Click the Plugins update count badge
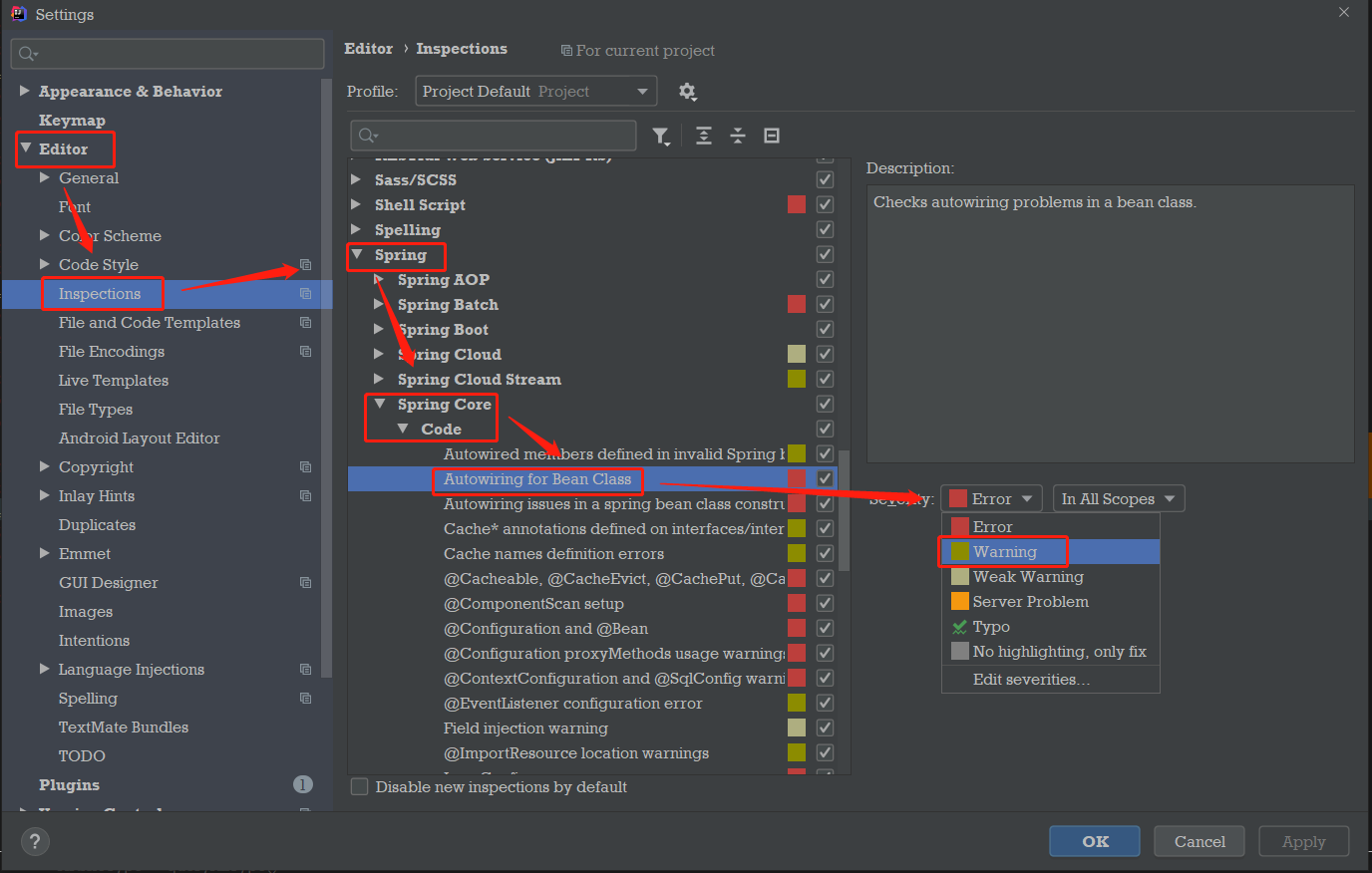This screenshot has height=873, width=1372. click(303, 784)
